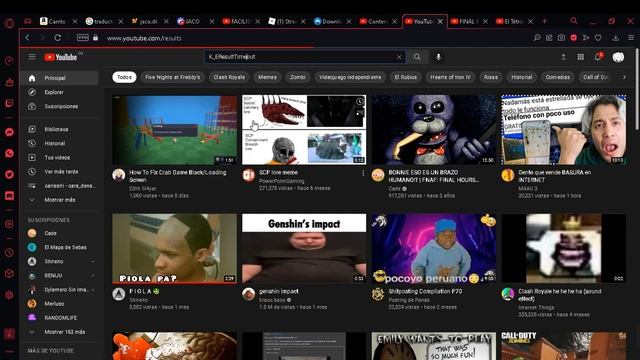Show more filter chips with right arrow
640x360 pixels.
624,77
